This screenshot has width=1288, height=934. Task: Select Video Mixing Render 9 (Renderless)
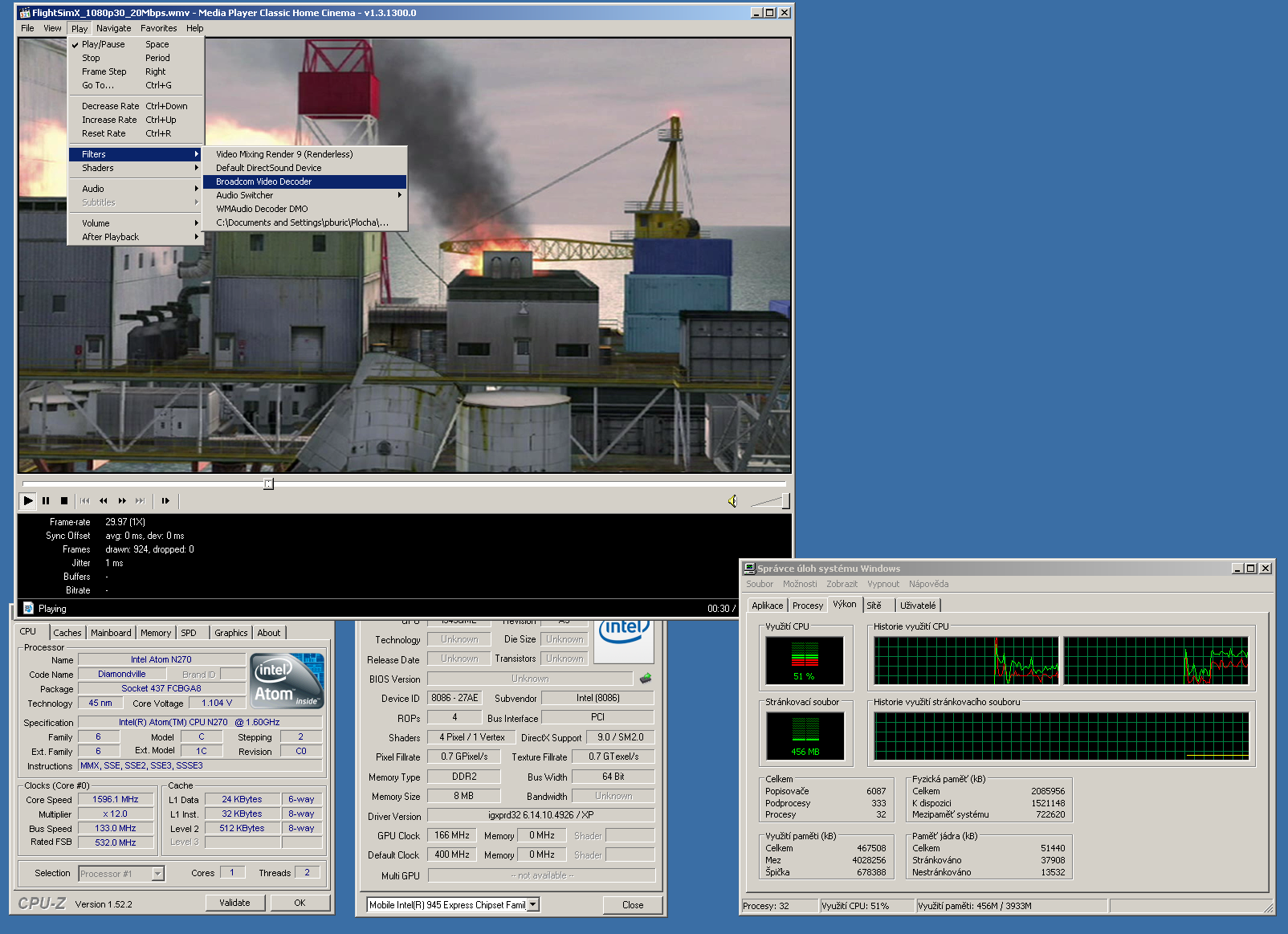305,154
